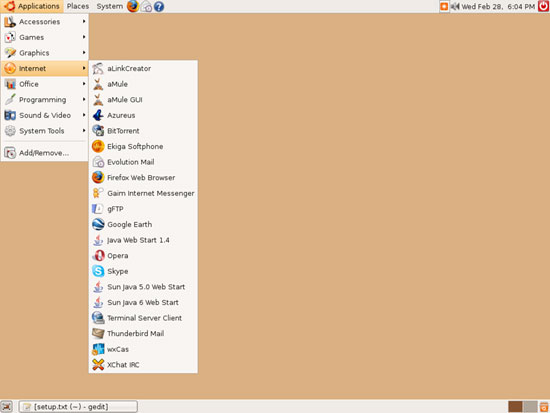Click the Internet submenu arrow
Viewport: 550px width, 413px height.
[x=84, y=68]
